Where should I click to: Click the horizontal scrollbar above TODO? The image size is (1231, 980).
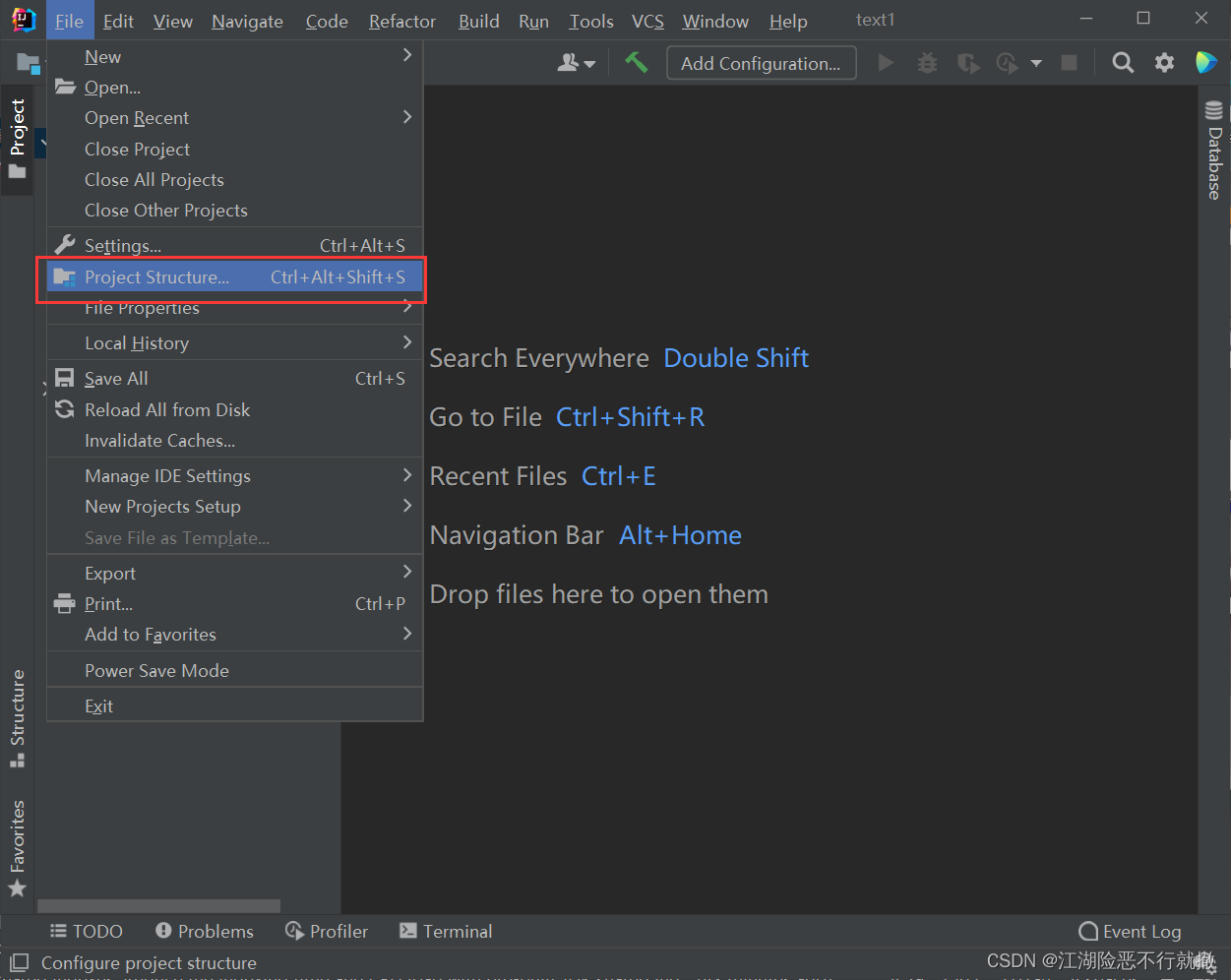tap(157, 905)
